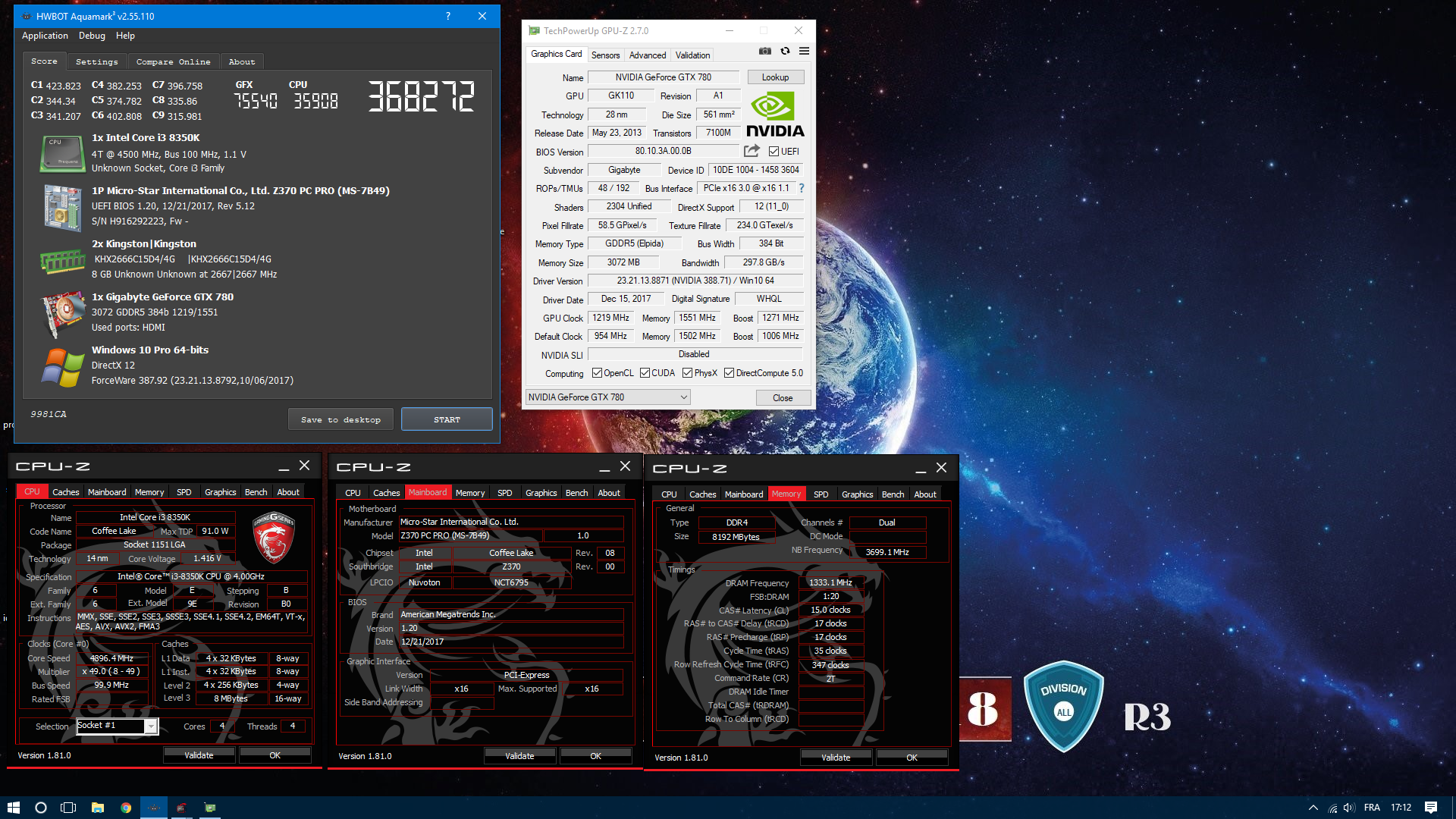1456x819 pixels.
Task: Toggle the UEFI checkbox in GPU-Z
Action: pos(773,152)
